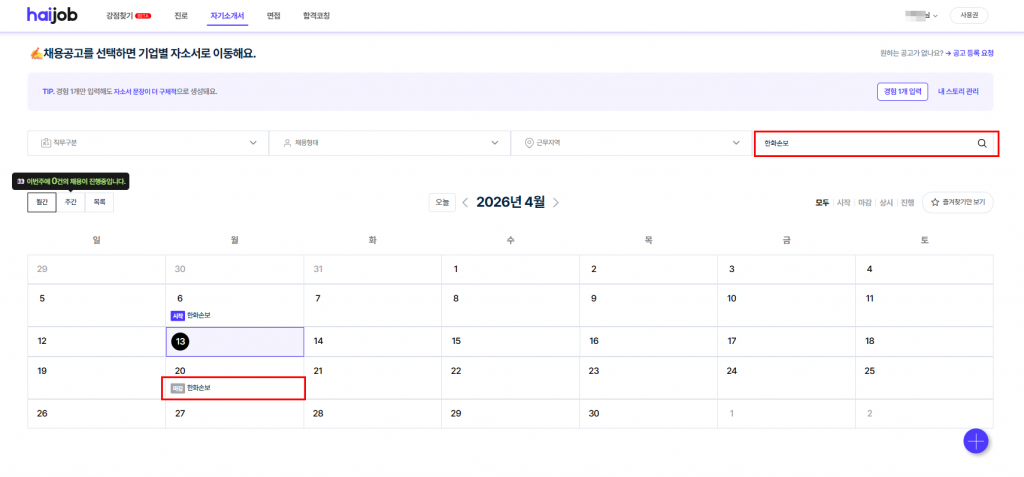Screen dimensions: 1024x477
Task: Go to previous month with left arrow
Action: tap(465, 202)
